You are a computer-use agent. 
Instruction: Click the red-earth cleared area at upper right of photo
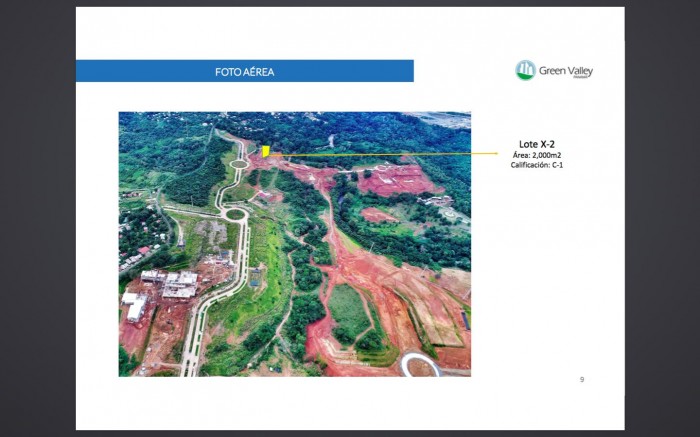click(x=400, y=180)
